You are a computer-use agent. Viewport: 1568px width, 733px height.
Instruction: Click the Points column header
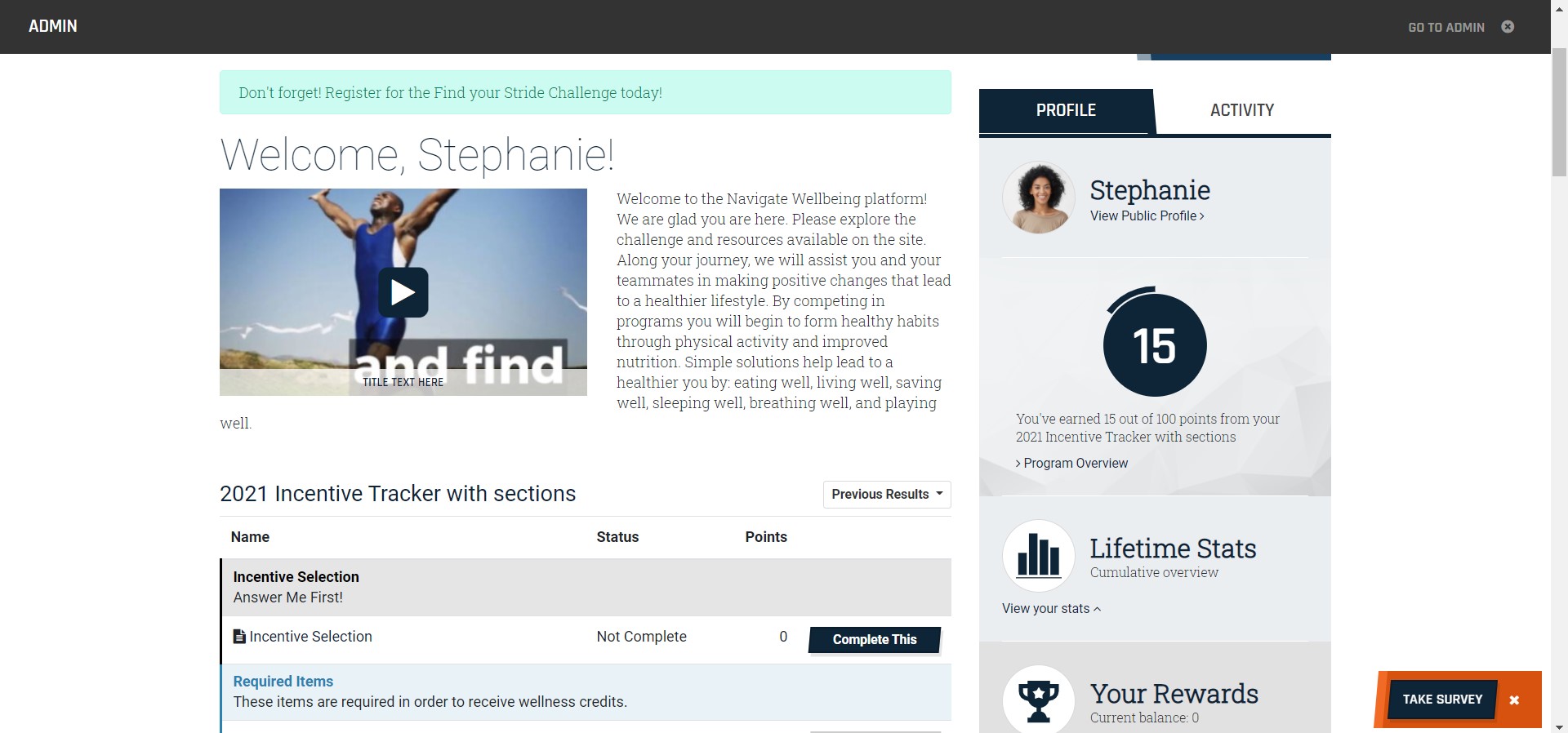click(766, 537)
